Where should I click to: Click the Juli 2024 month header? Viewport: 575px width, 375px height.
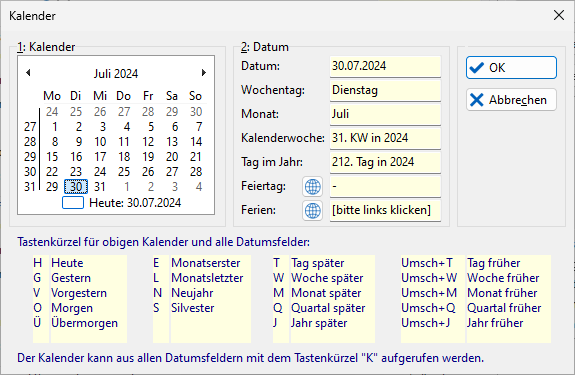click(x=116, y=74)
